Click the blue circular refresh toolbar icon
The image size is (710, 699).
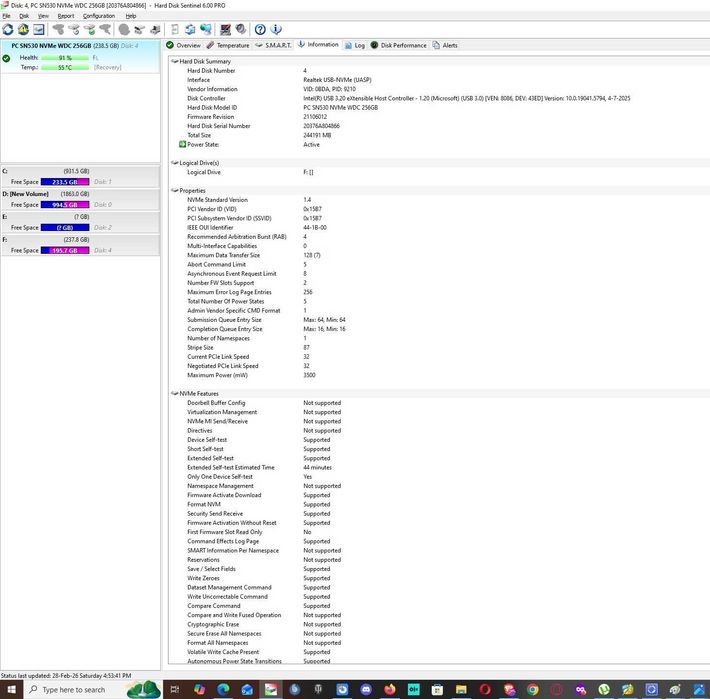point(8,30)
